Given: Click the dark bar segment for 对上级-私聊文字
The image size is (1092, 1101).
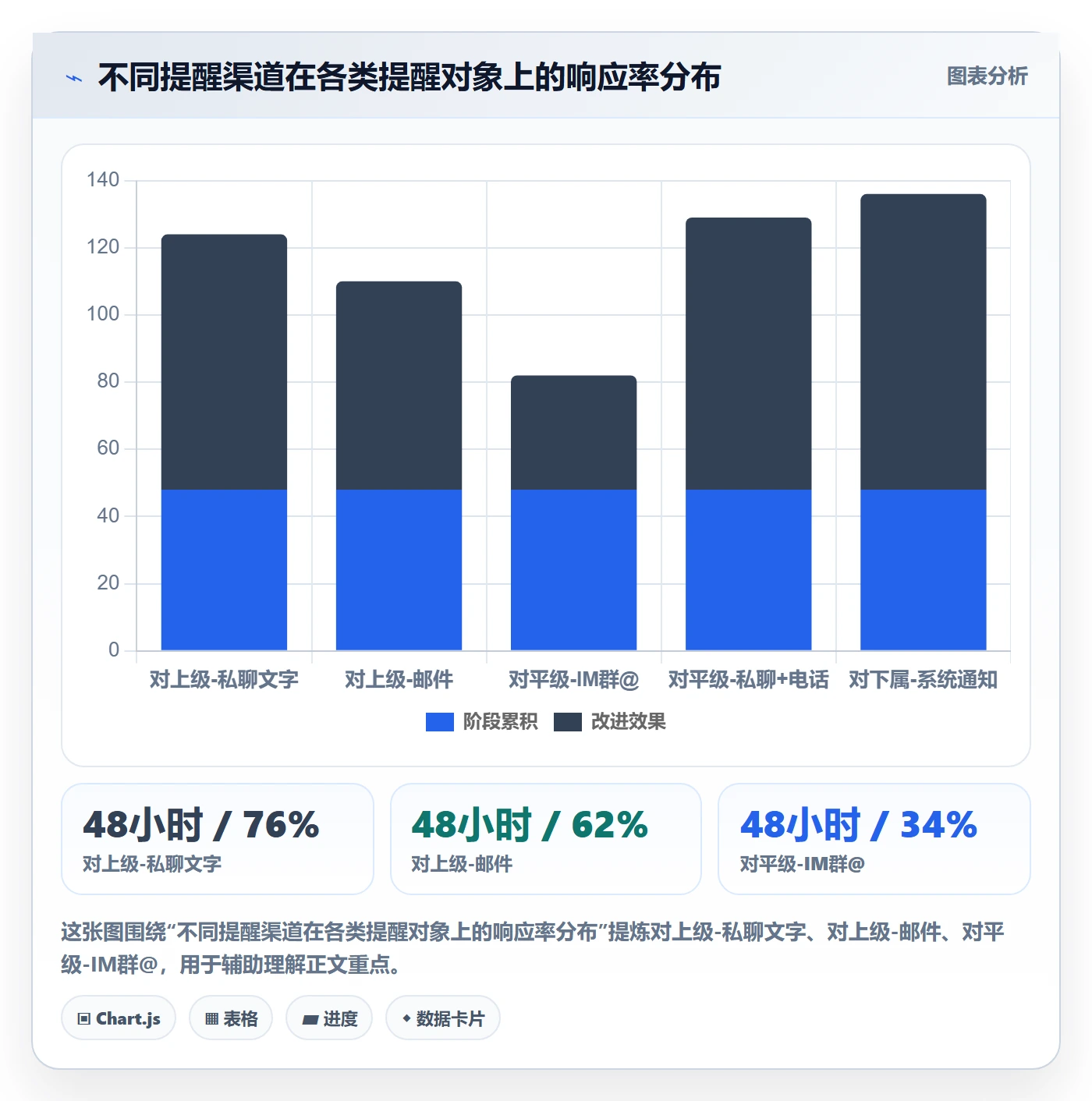Looking at the screenshot, I should point(224,362).
